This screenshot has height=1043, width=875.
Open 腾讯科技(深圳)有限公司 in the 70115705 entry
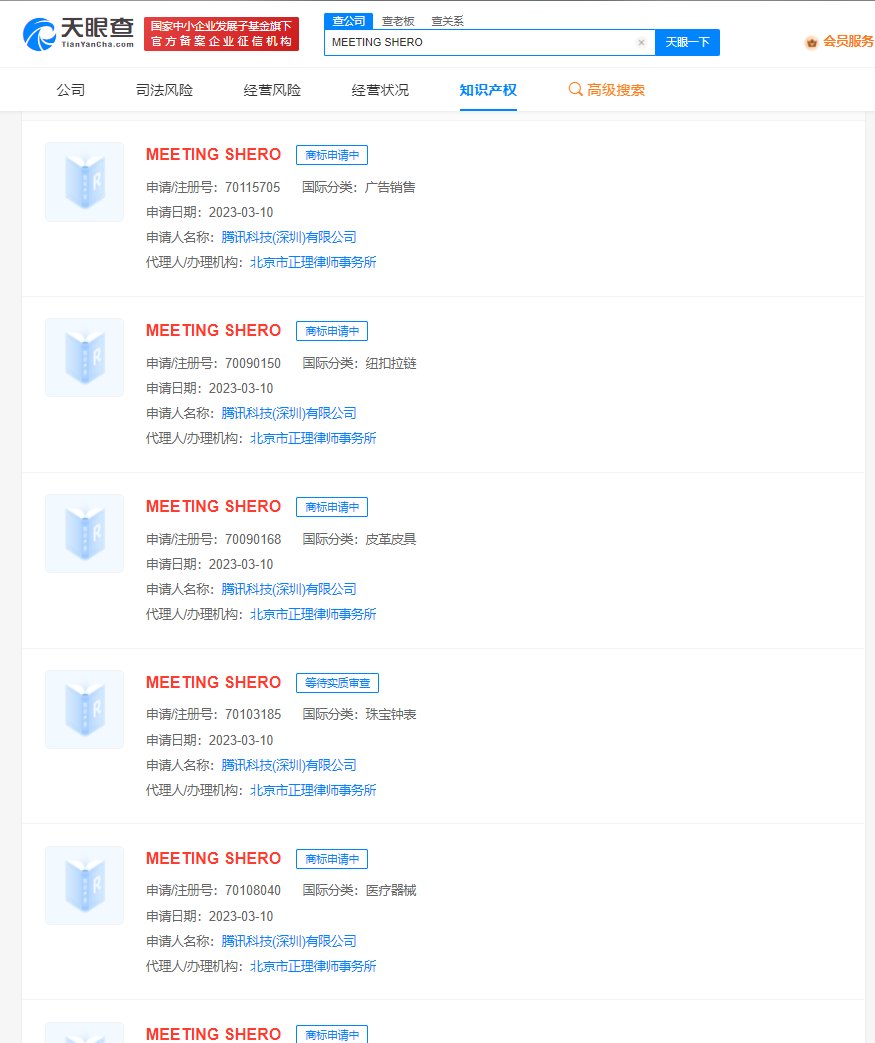tap(289, 237)
